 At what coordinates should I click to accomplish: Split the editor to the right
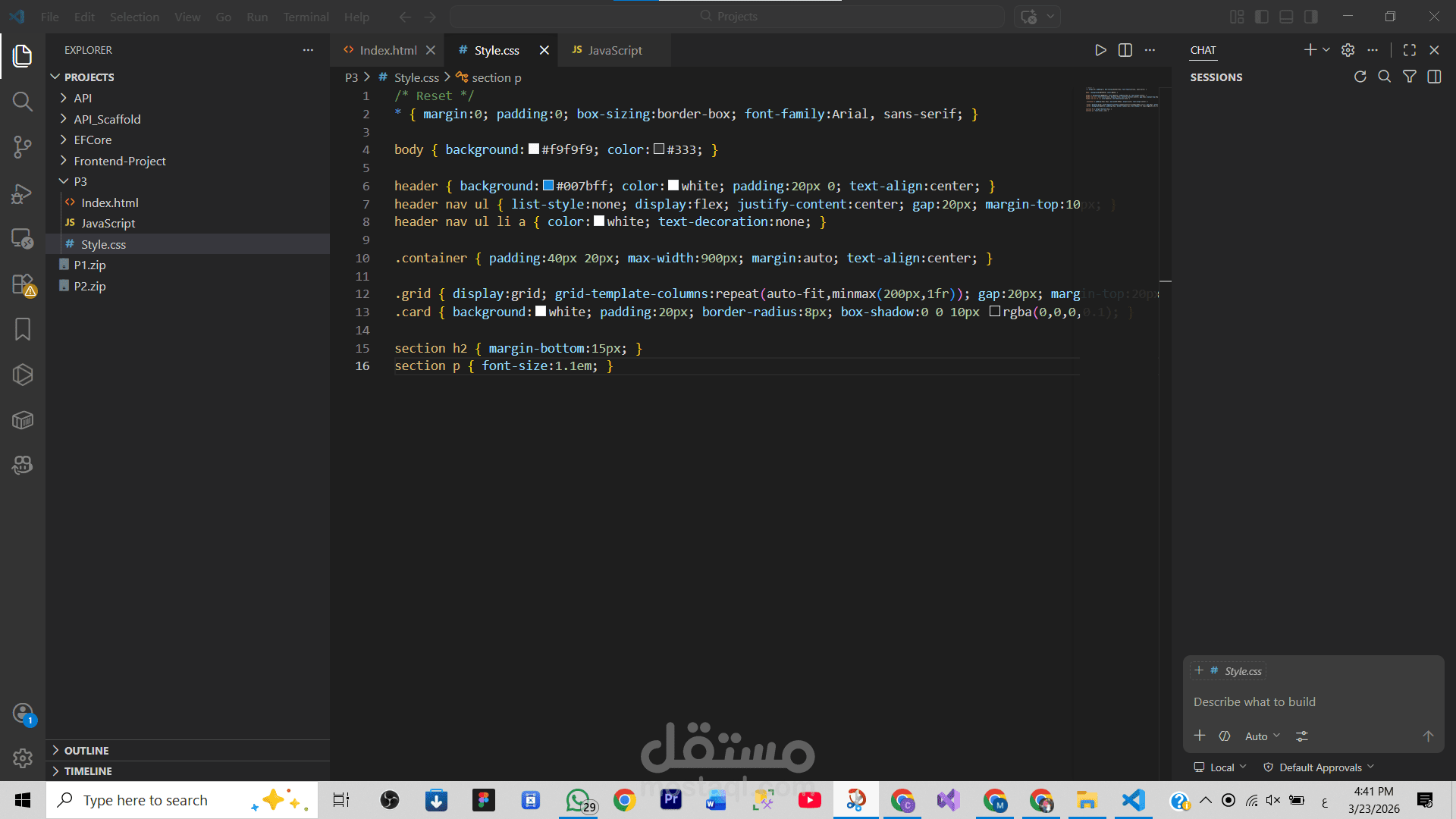tap(1125, 50)
